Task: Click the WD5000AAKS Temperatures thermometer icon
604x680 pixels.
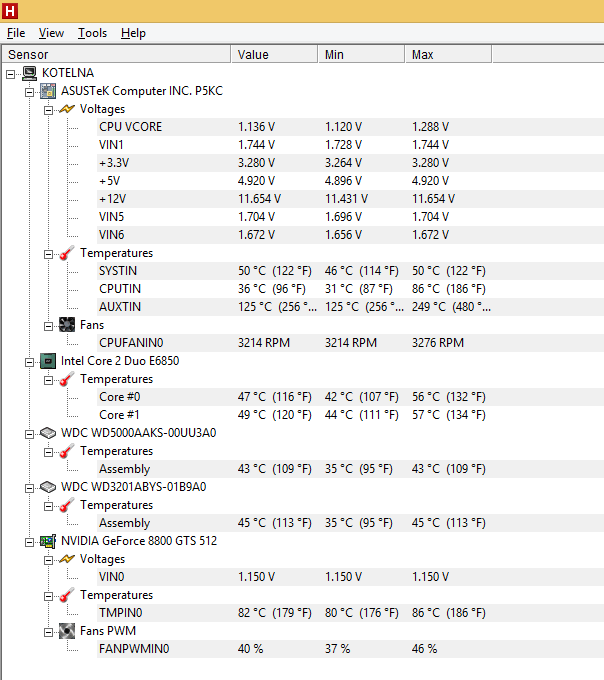Action: pyautogui.click(x=67, y=451)
